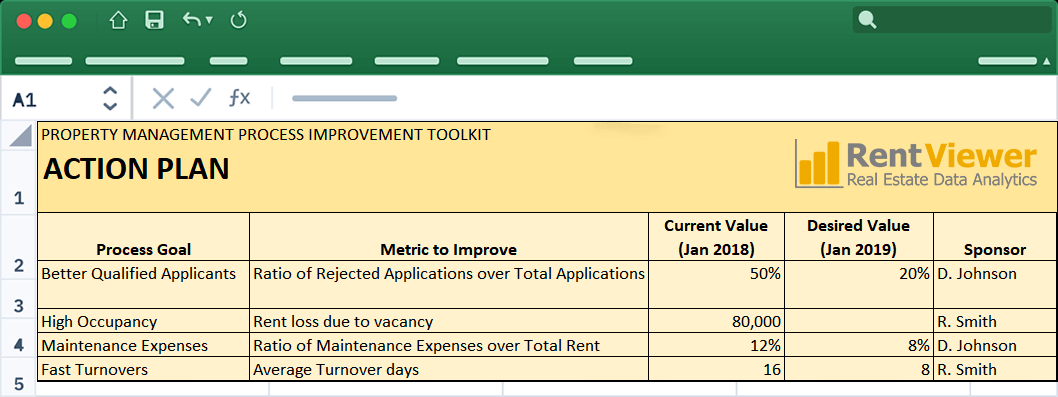Click the RentViewer logo image
The height and width of the screenshot is (397, 1058).
click(x=916, y=163)
